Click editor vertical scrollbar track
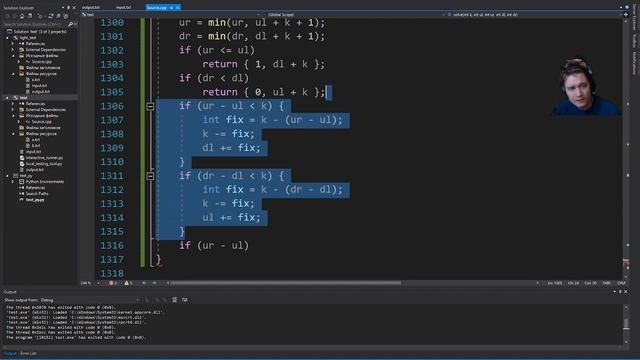This screenshot has height=360, width=640. coord(627,149)
